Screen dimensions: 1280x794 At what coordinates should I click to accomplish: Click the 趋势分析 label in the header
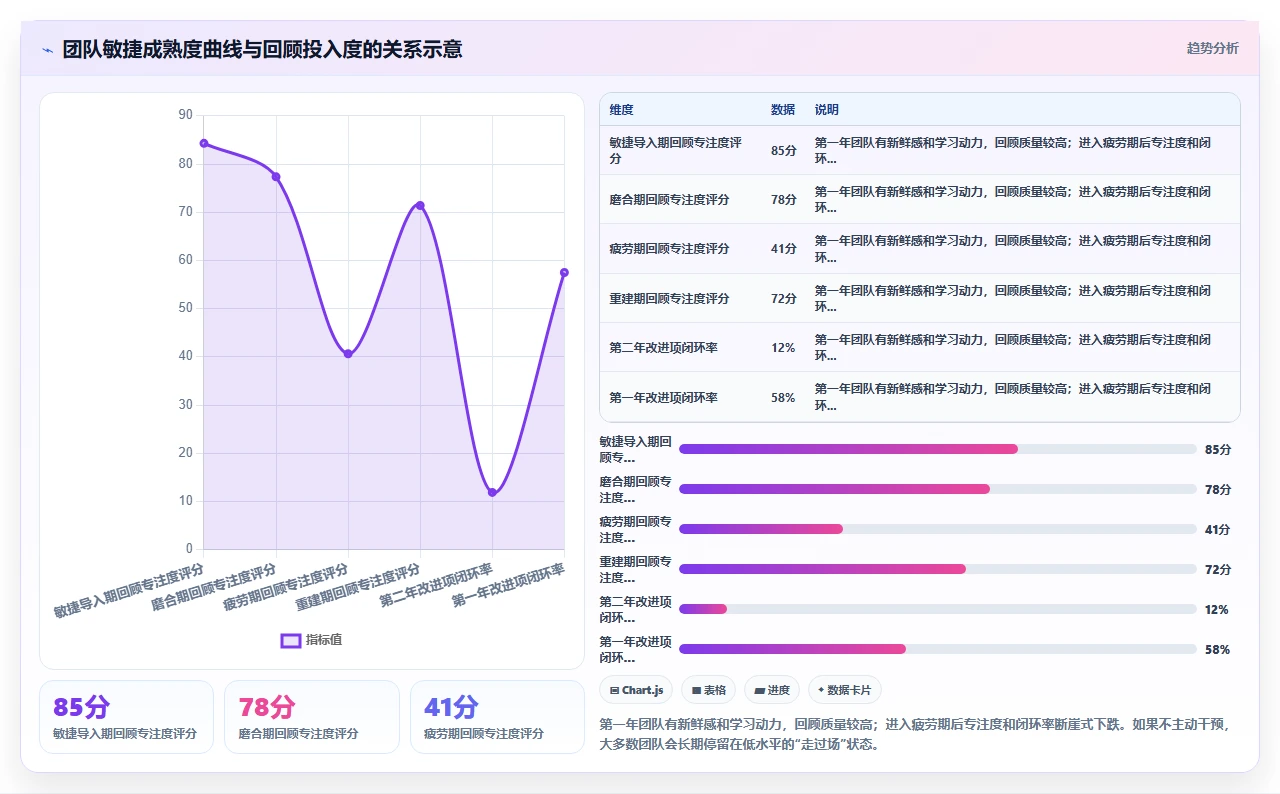pyautogui.click(x=1212, y=48)
